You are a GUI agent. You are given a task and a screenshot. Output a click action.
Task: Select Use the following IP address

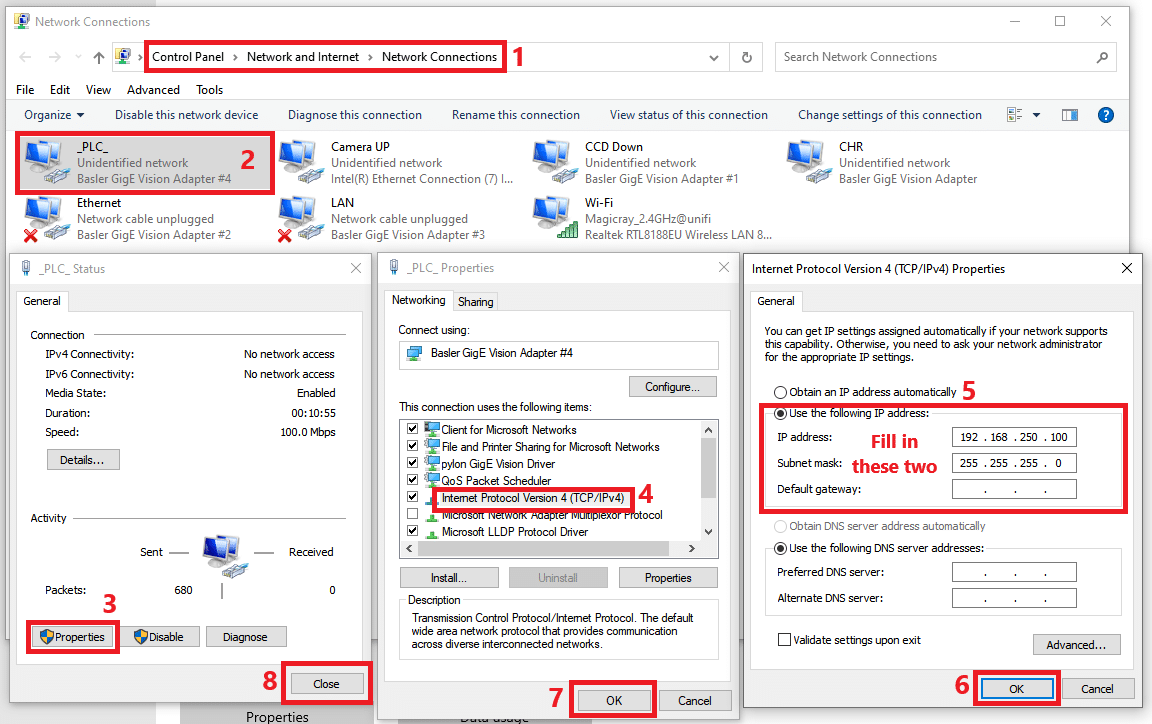781,414
